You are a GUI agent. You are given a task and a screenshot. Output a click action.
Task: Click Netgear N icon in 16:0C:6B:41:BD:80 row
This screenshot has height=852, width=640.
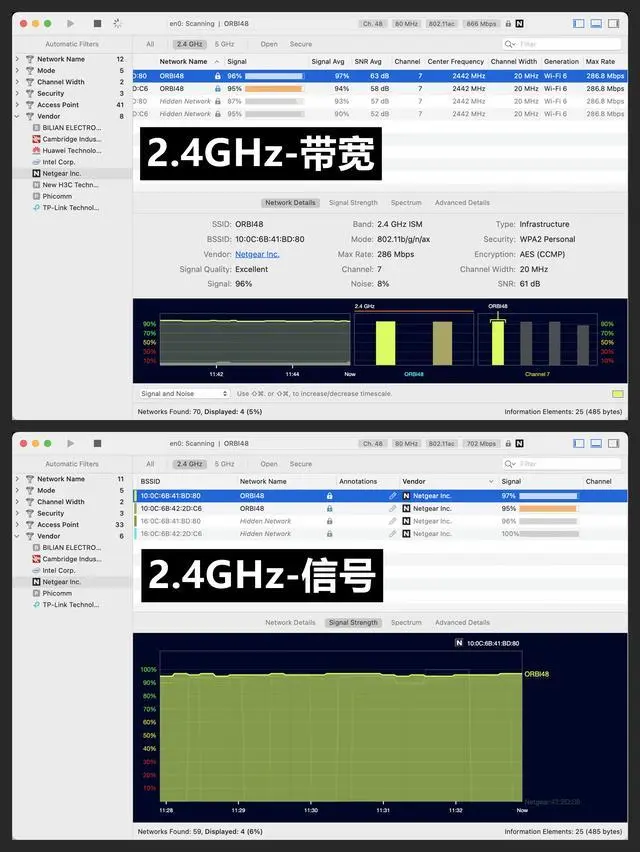pyautogui.click(x=406, y=521)
